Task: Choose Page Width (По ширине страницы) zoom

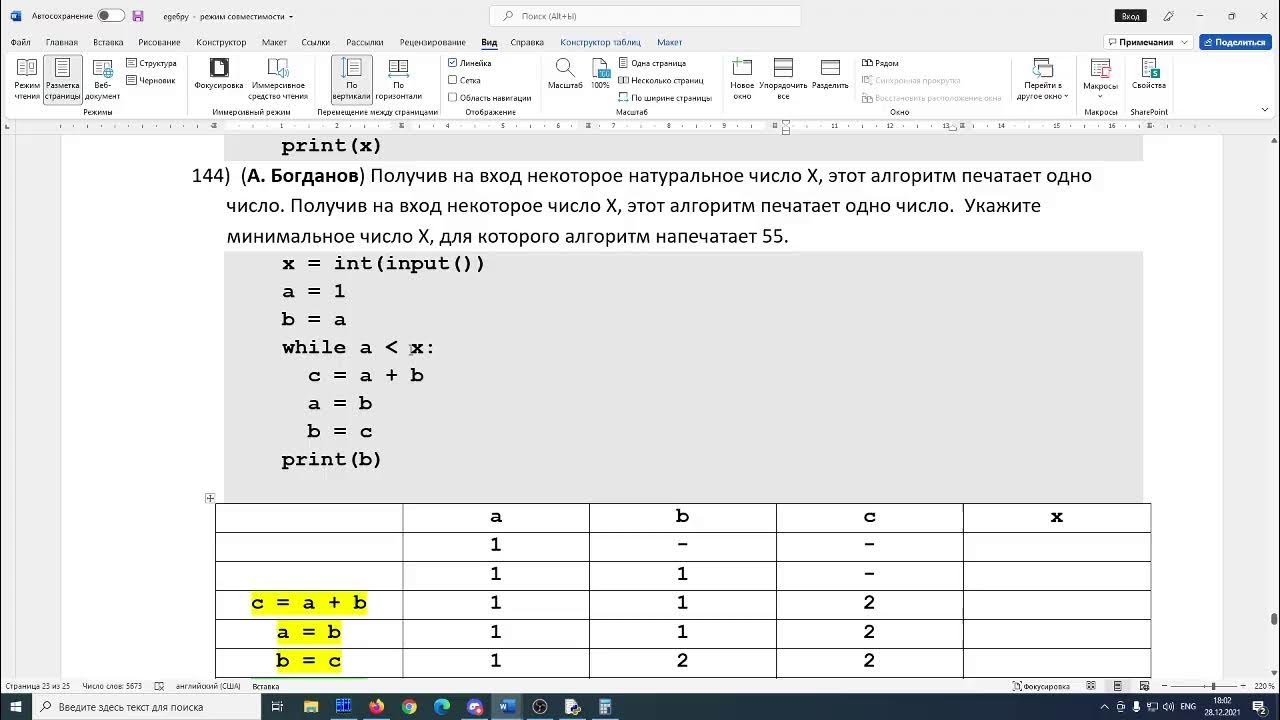Action: (665, 98)
